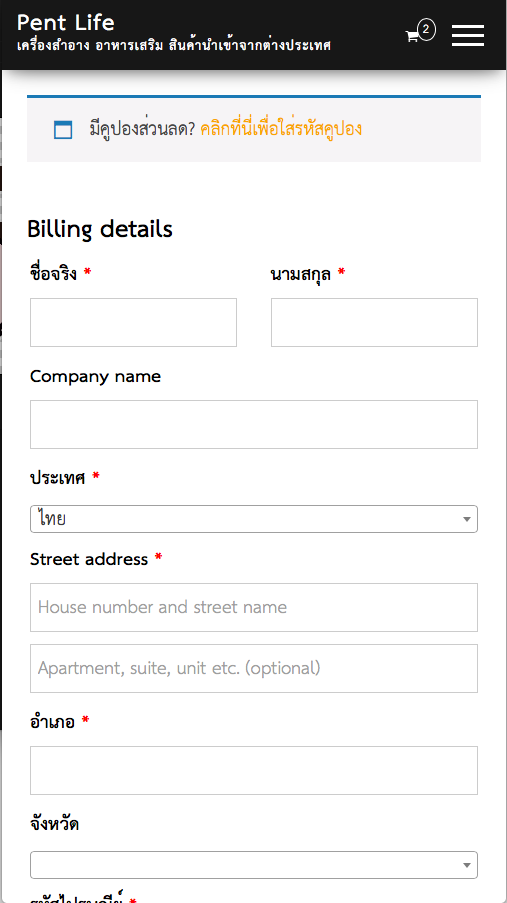507x903 pixels.
Task: Click the Apartment, suite, unit field
Action: point(254,669)
